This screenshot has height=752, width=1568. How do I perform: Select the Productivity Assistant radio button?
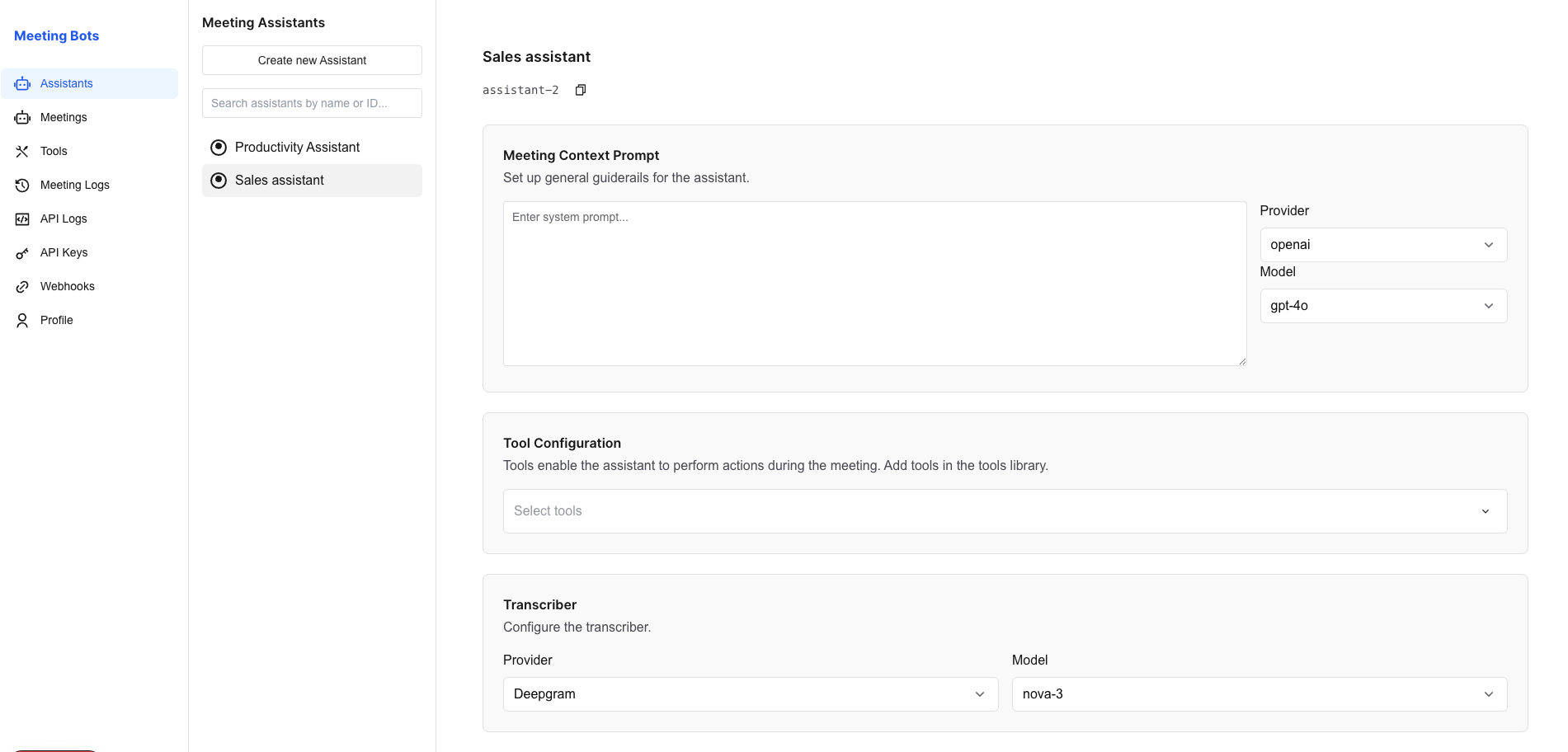coord(219,148)
